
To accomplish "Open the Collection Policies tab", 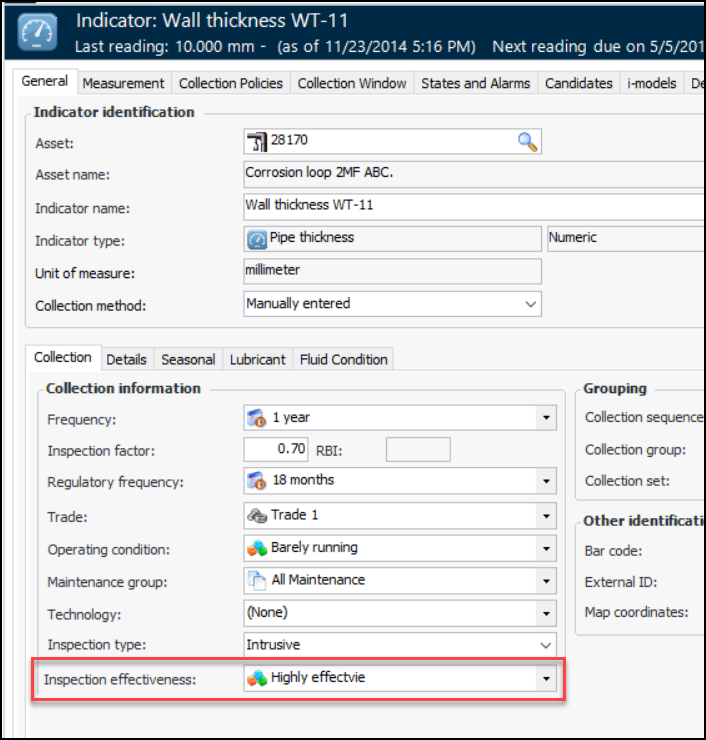I will (x=231, y=84).
